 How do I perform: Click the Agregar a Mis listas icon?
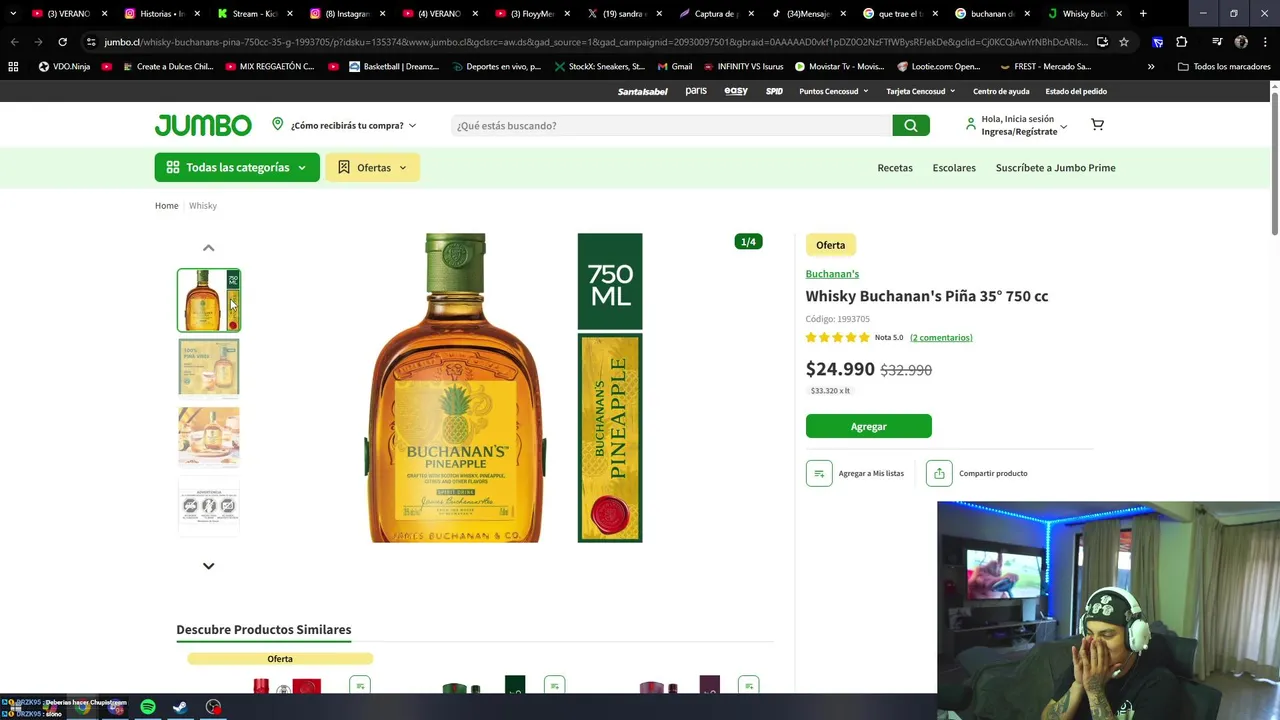pyautogui.click(x=819, y=473)
